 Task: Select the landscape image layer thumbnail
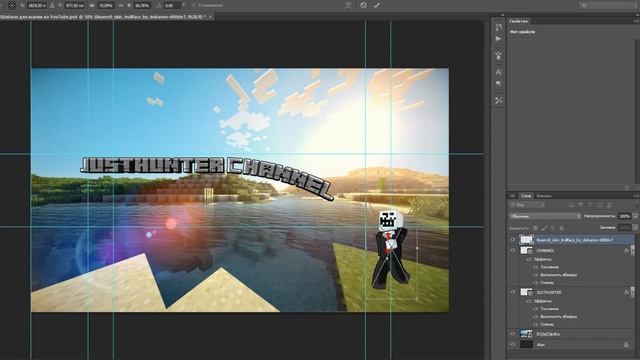(x=526, y=334)
